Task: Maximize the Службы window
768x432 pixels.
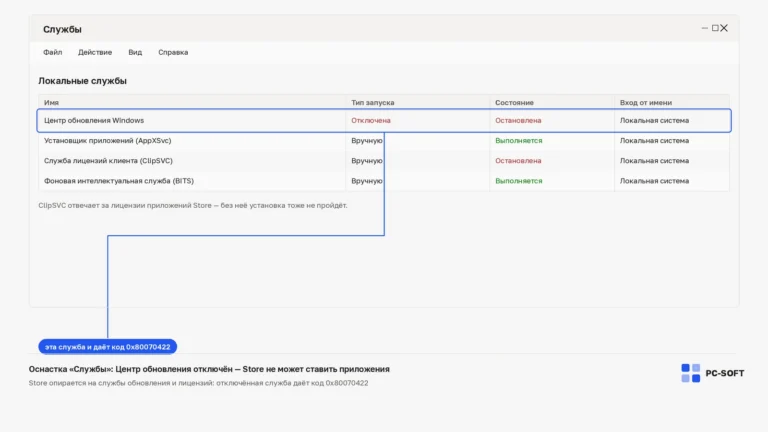Action: [x=715, y=28]
